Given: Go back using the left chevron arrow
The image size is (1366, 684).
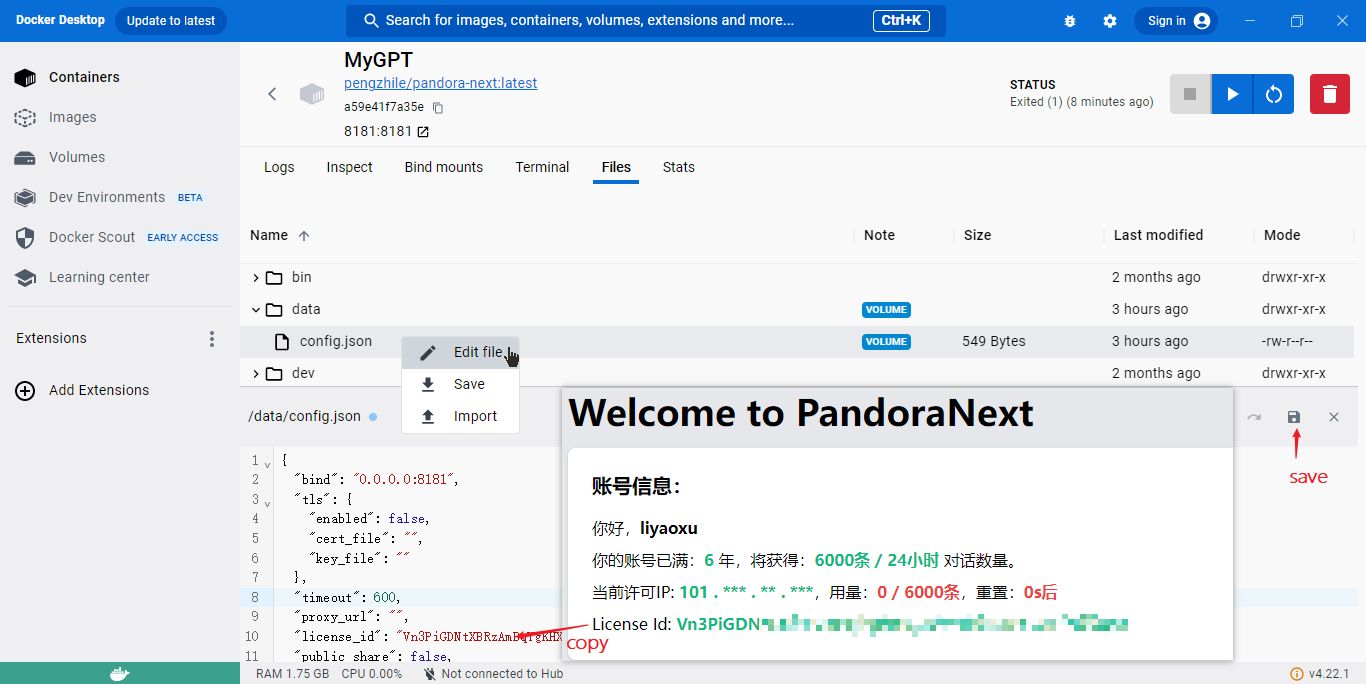Looking at the screenshot, I should (x=272, y=94).
